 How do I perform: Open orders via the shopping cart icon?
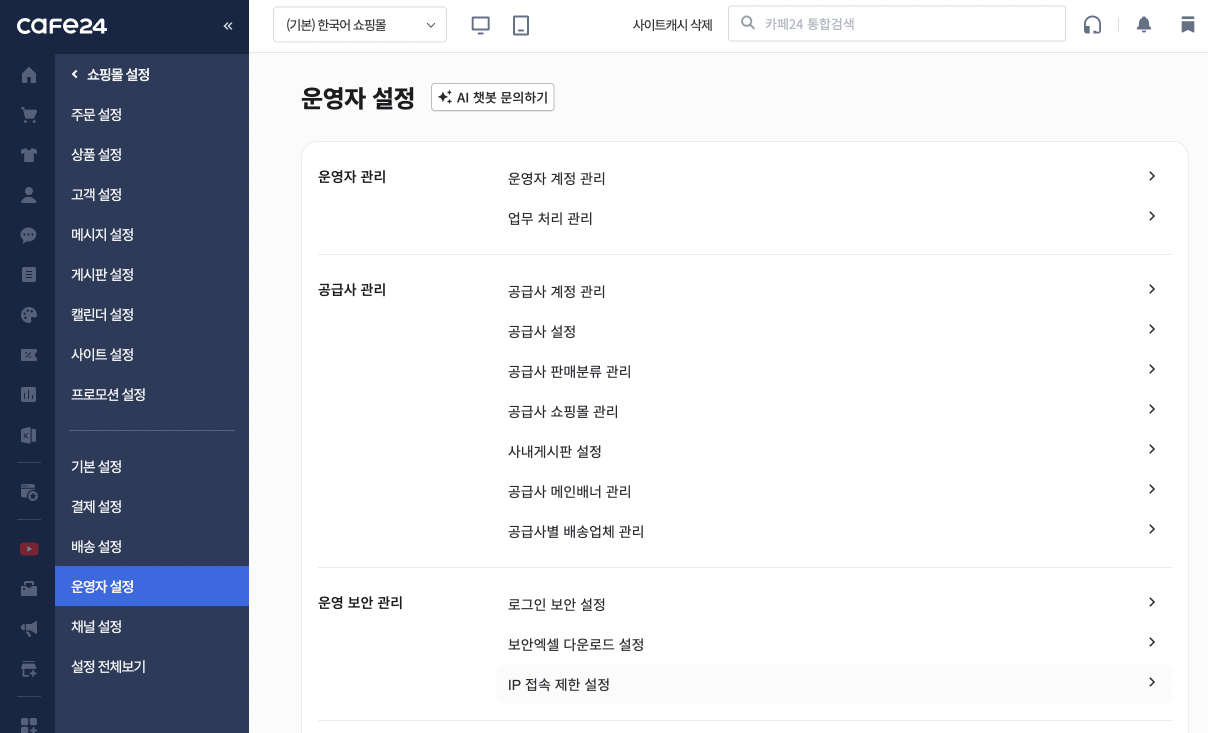click(x=28, y=115)
